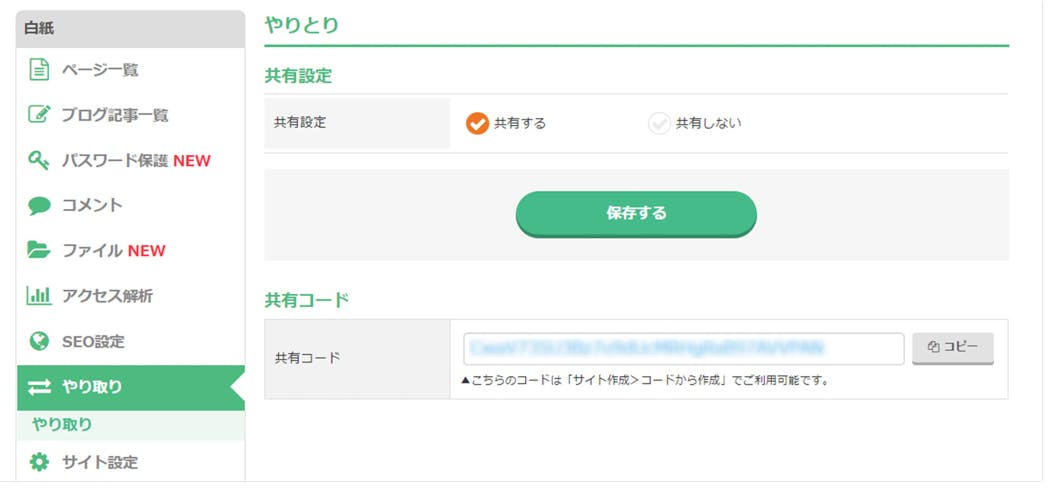Screen dimensions: 1059x497
Task: Click the comment speech bubble icon
Action: (x=39, y=206)
